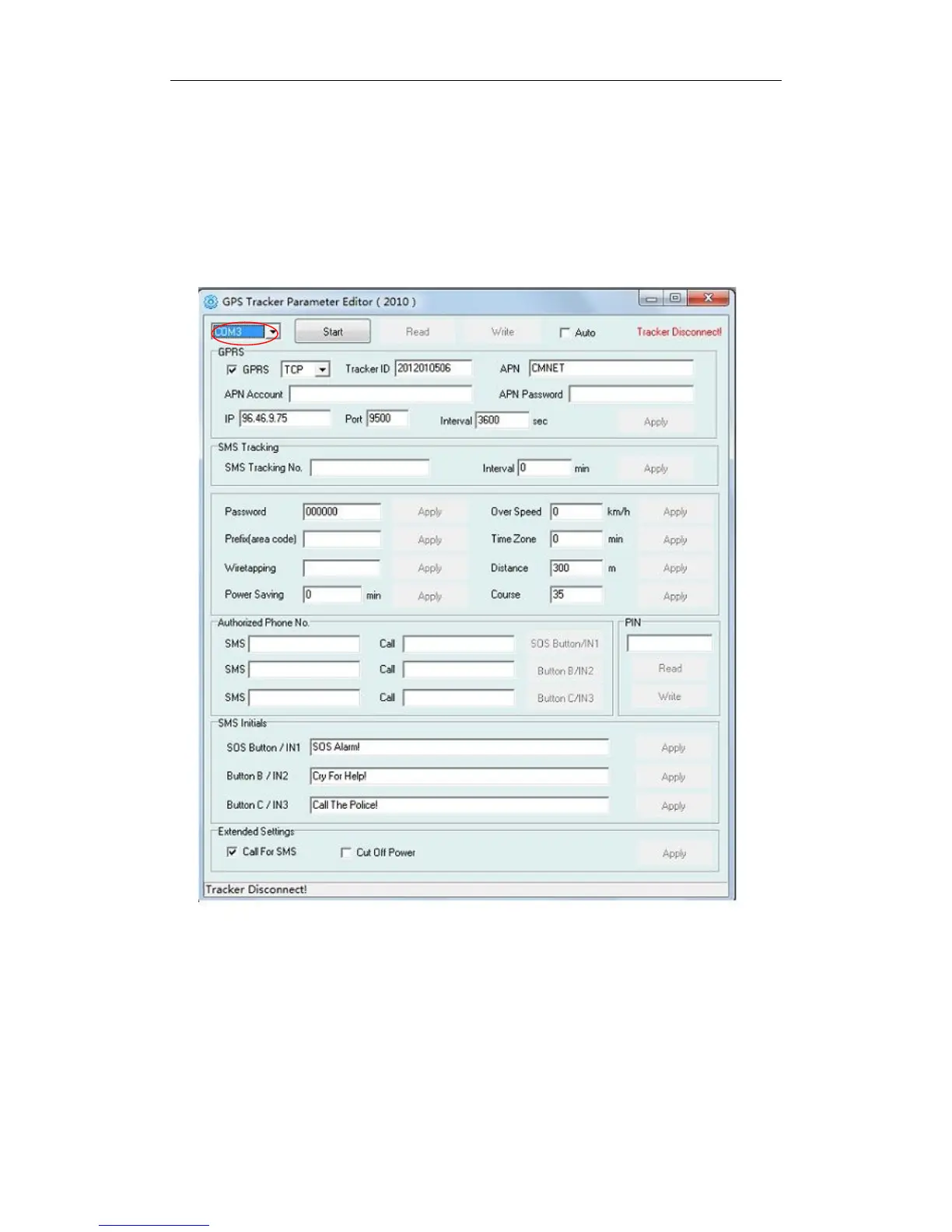This screenshot has height=1232, width=952.
Task: Click the PIN input field
Action: click(x=670, y=643)
